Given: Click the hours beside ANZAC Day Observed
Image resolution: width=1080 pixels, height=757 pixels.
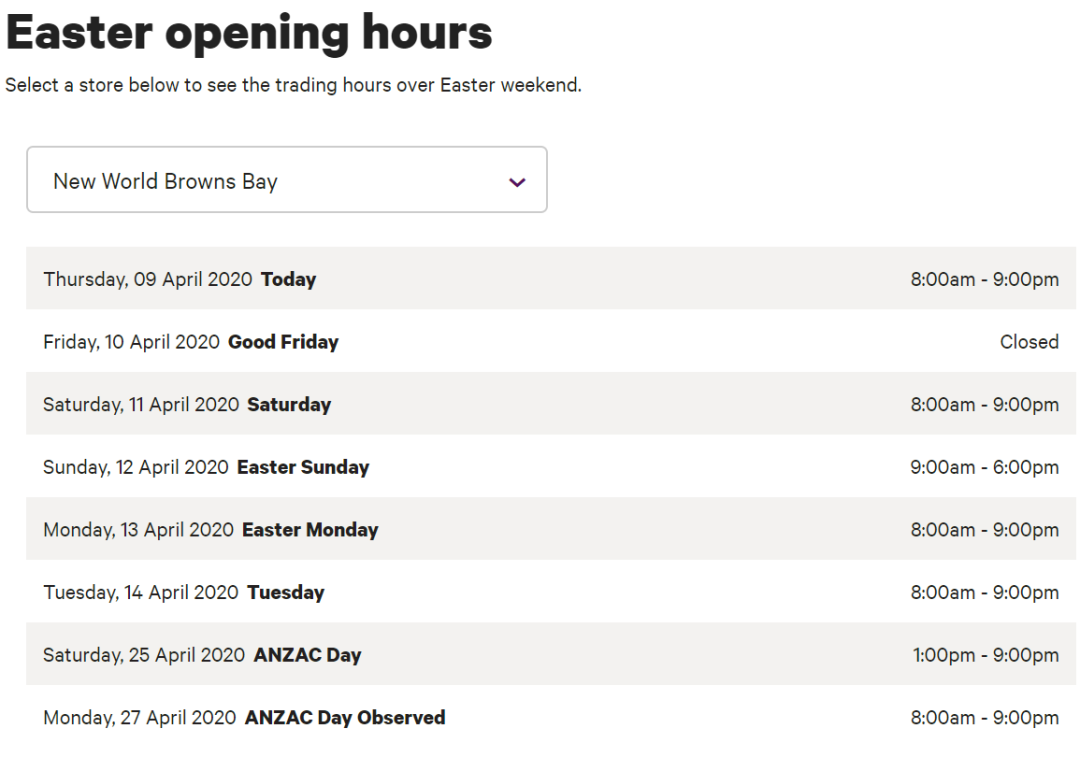Looking at the screenshot, I should [984, 718].
